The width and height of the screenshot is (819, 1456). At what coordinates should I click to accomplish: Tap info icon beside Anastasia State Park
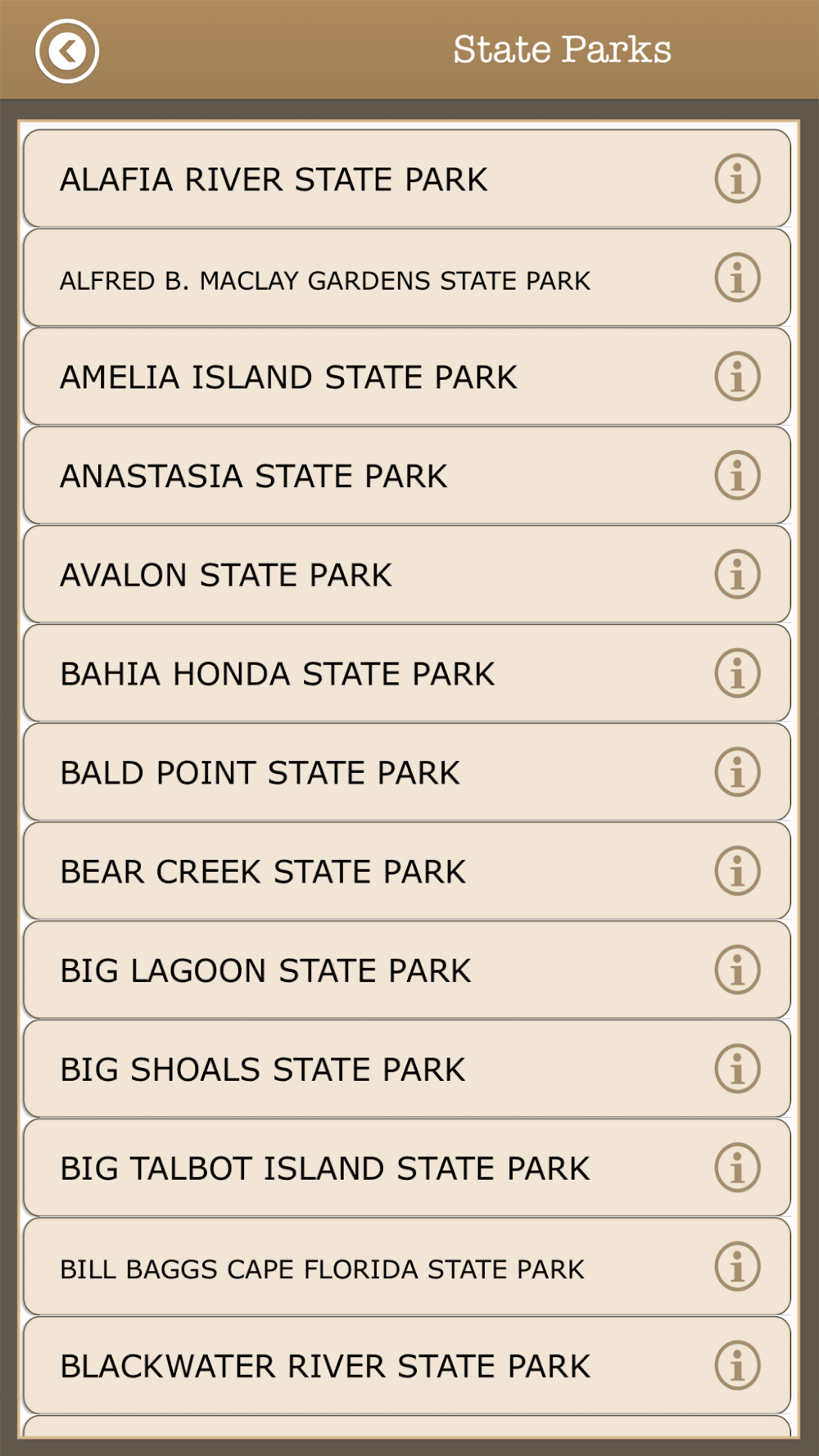737,475
